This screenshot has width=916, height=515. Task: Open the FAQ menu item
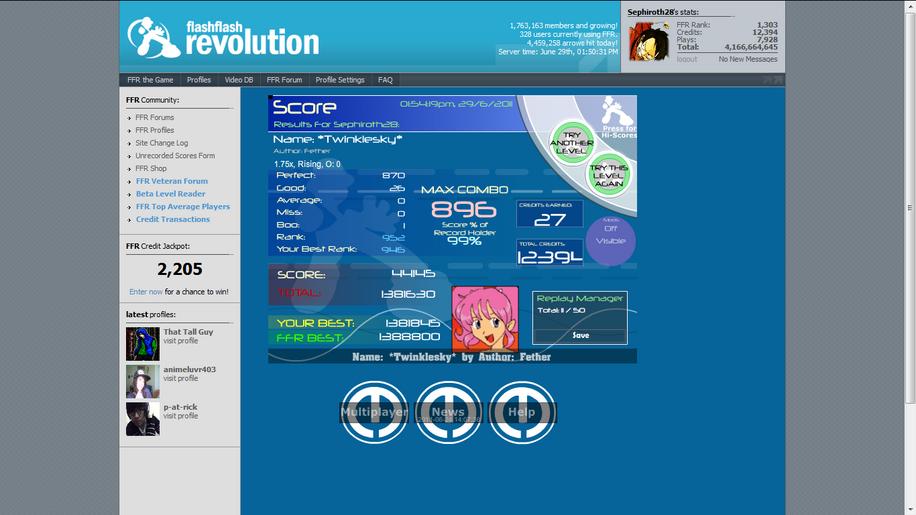click(385, 80)
